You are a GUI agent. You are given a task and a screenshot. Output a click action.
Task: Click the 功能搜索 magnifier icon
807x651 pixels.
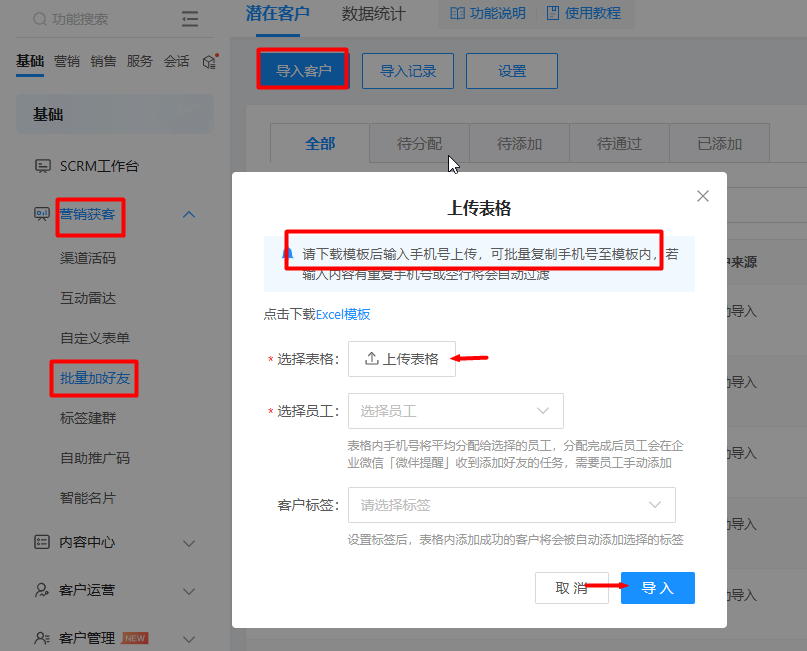pos(39,19)
